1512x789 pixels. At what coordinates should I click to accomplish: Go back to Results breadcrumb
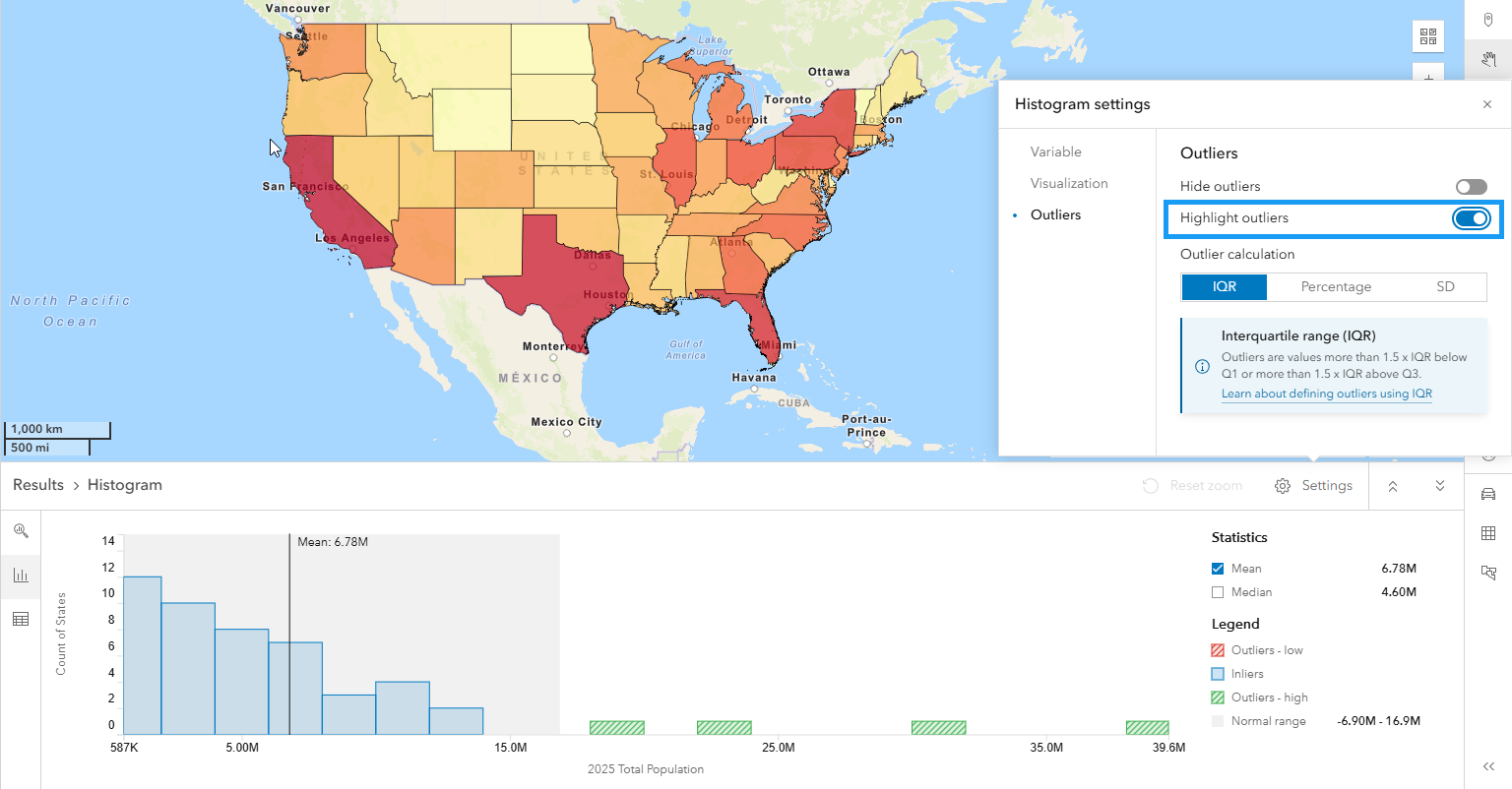click(38, 485)
